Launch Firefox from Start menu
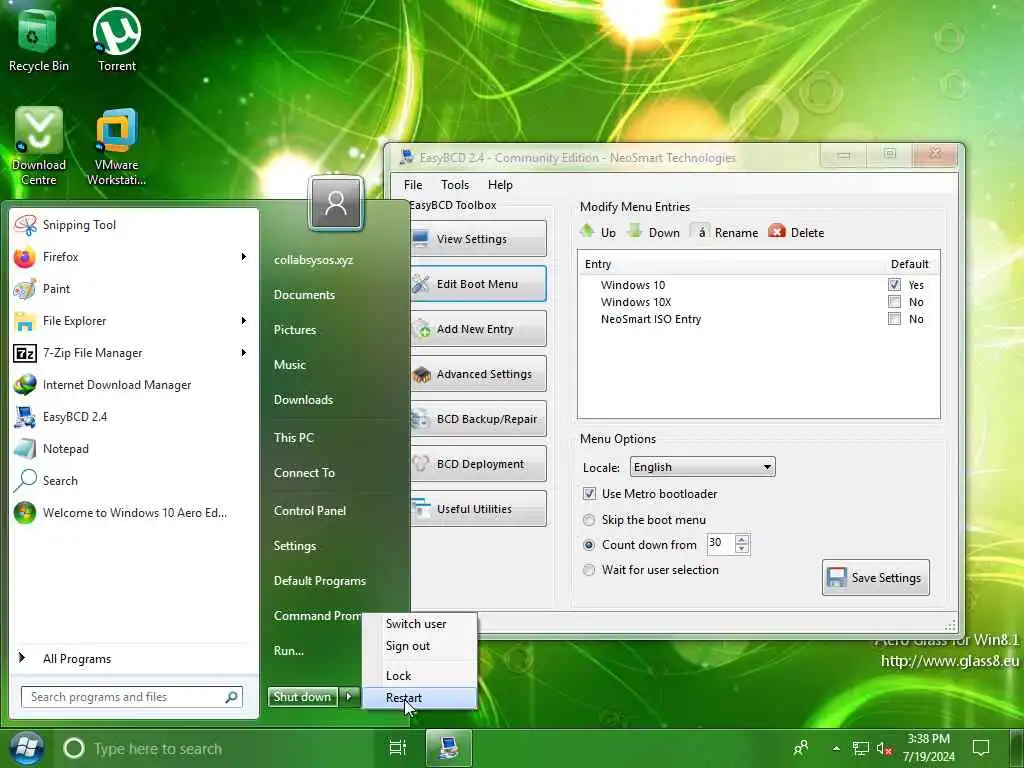The height and width of the screenshot is (768, 1024). [133, 257]
